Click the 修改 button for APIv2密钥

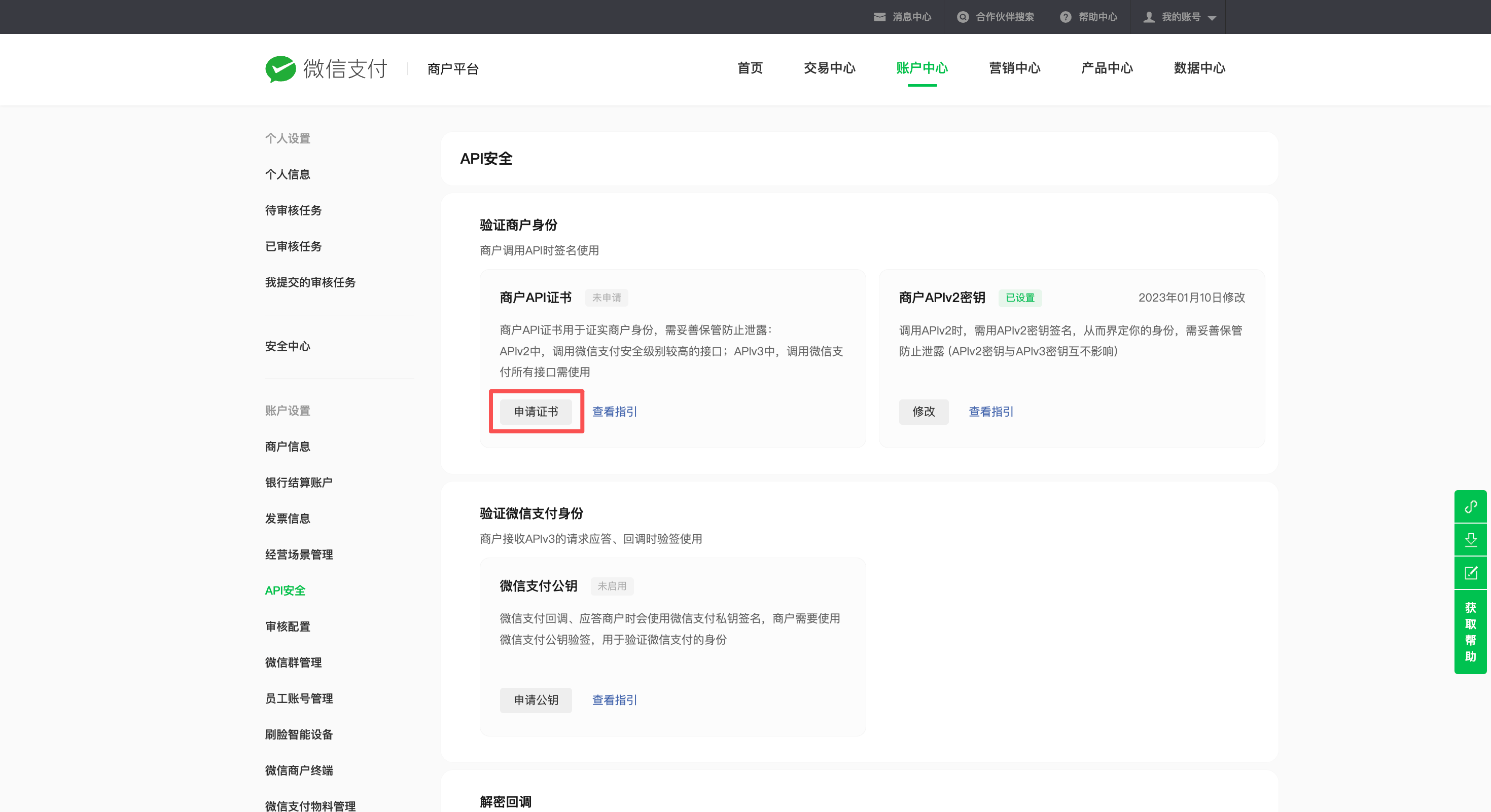(923, 411)
